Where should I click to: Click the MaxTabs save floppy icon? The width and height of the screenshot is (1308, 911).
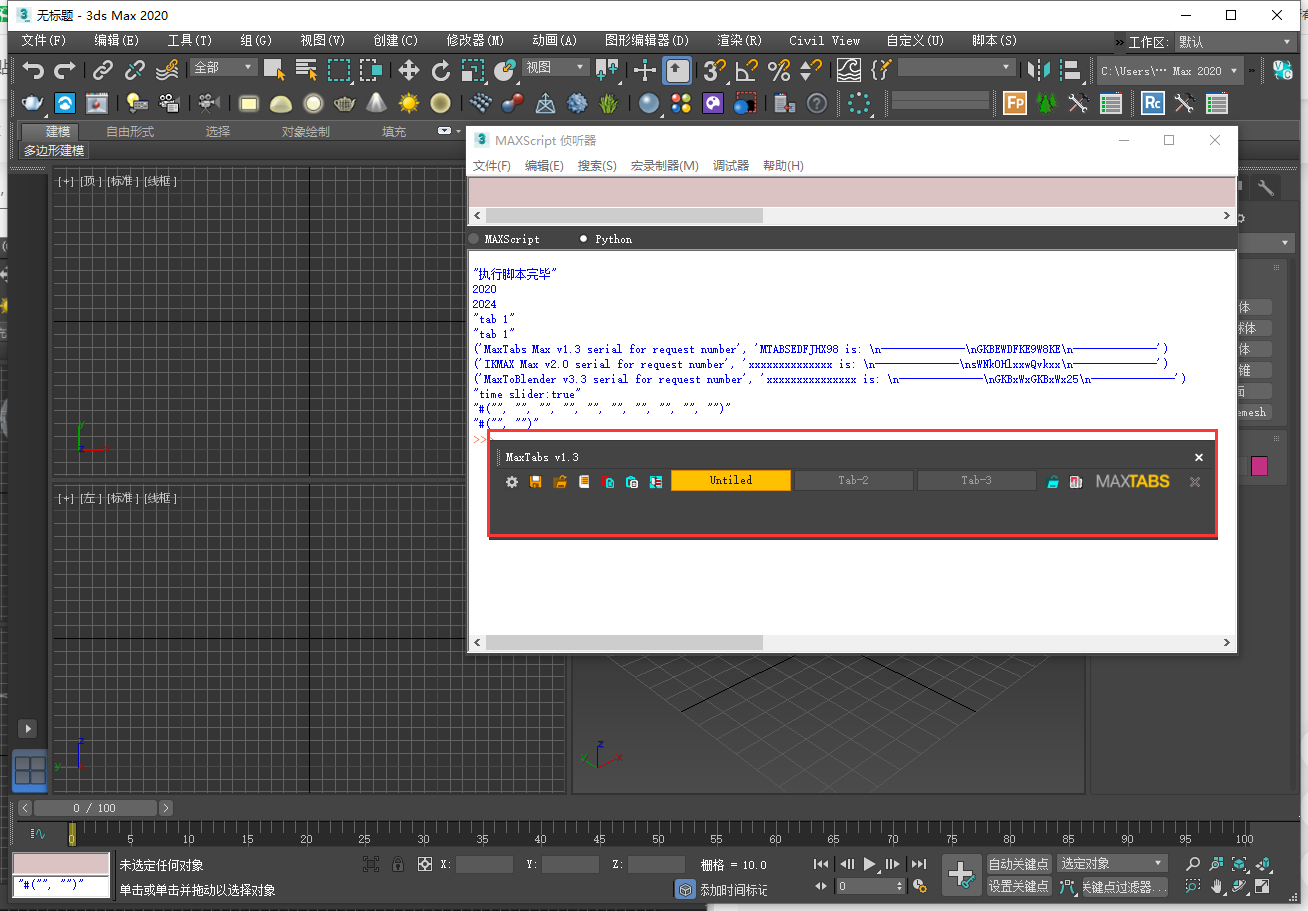point(536,481)
